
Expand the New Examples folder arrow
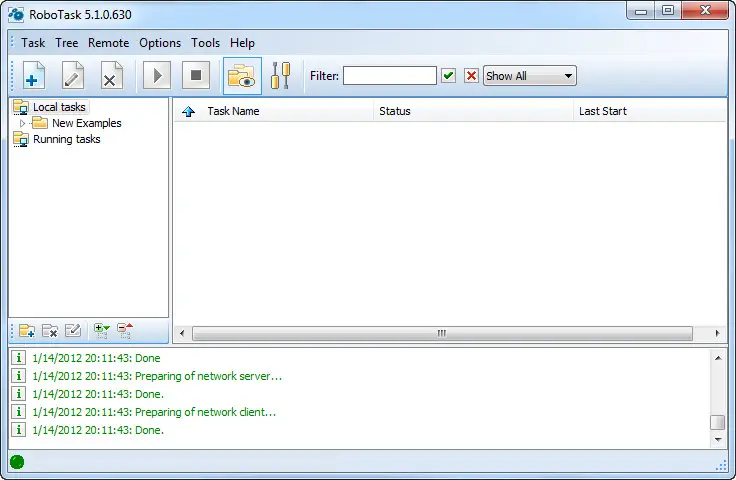22,123
